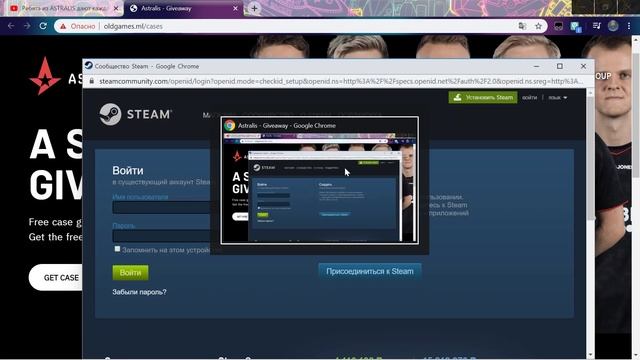The image size is (640, 360).
Task: Open the 'язык' language dropdown
Action: pos(558,98)
